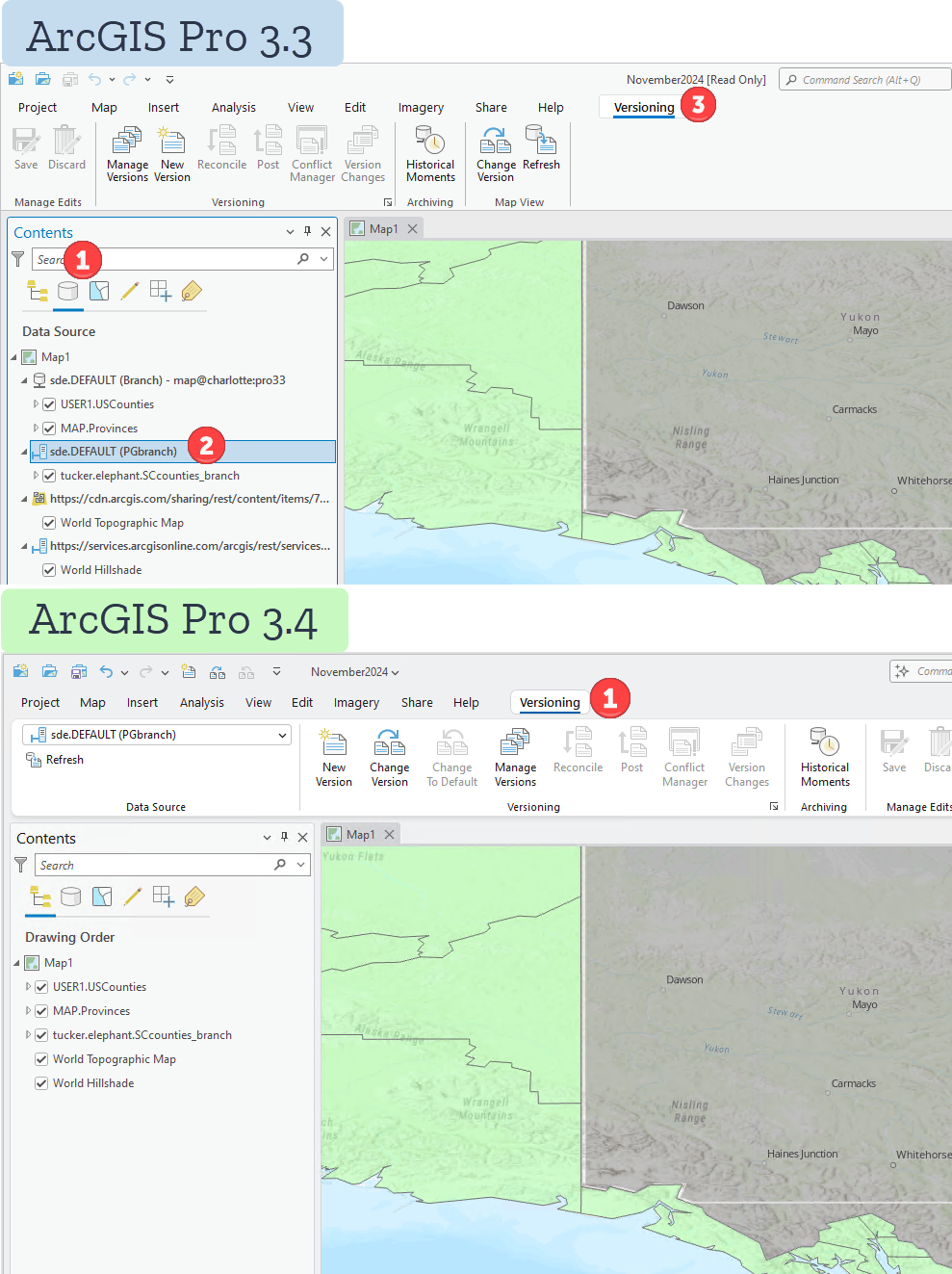Select List By Snapping in 3.3 Contents

tap(161, 291)
